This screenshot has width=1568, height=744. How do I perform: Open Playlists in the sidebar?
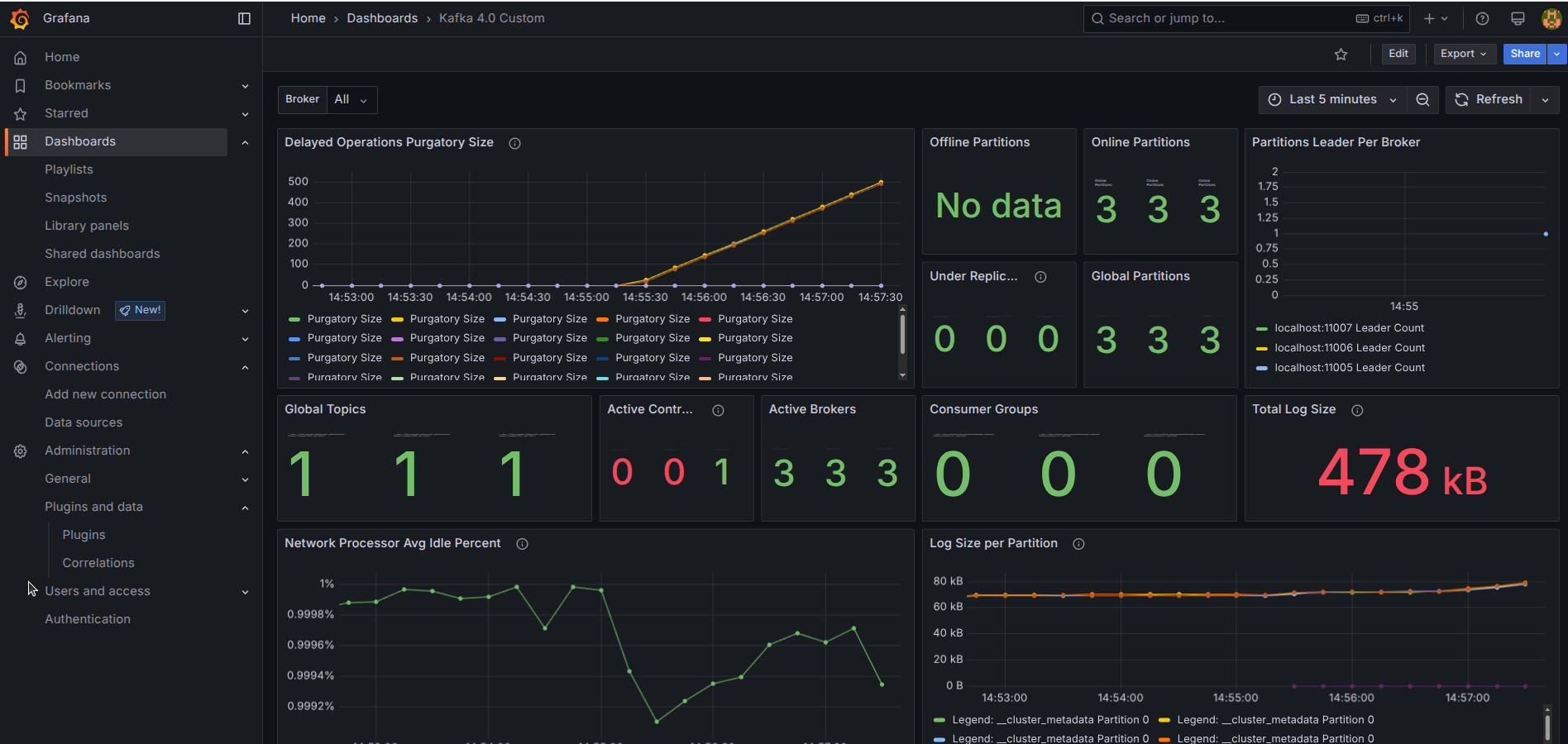tap(69, 169)
